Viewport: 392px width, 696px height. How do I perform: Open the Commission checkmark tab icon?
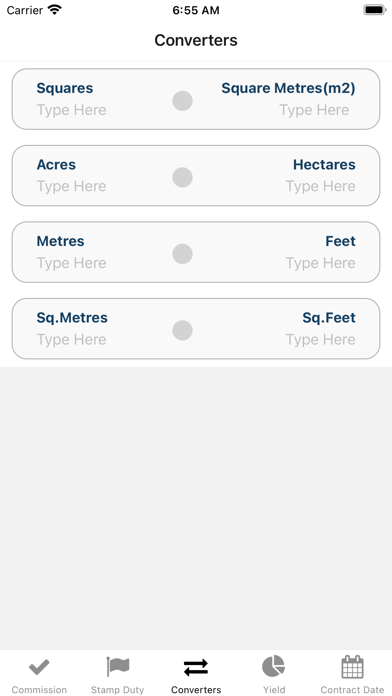coord(39,667)
